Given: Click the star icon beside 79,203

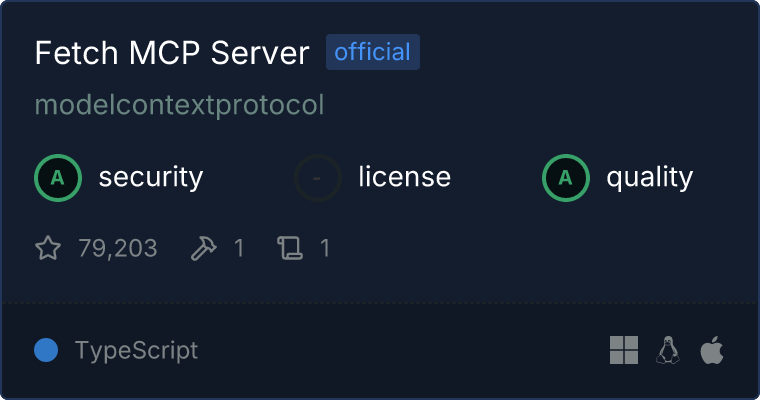Looking at the screenshot, I should 48,248.
